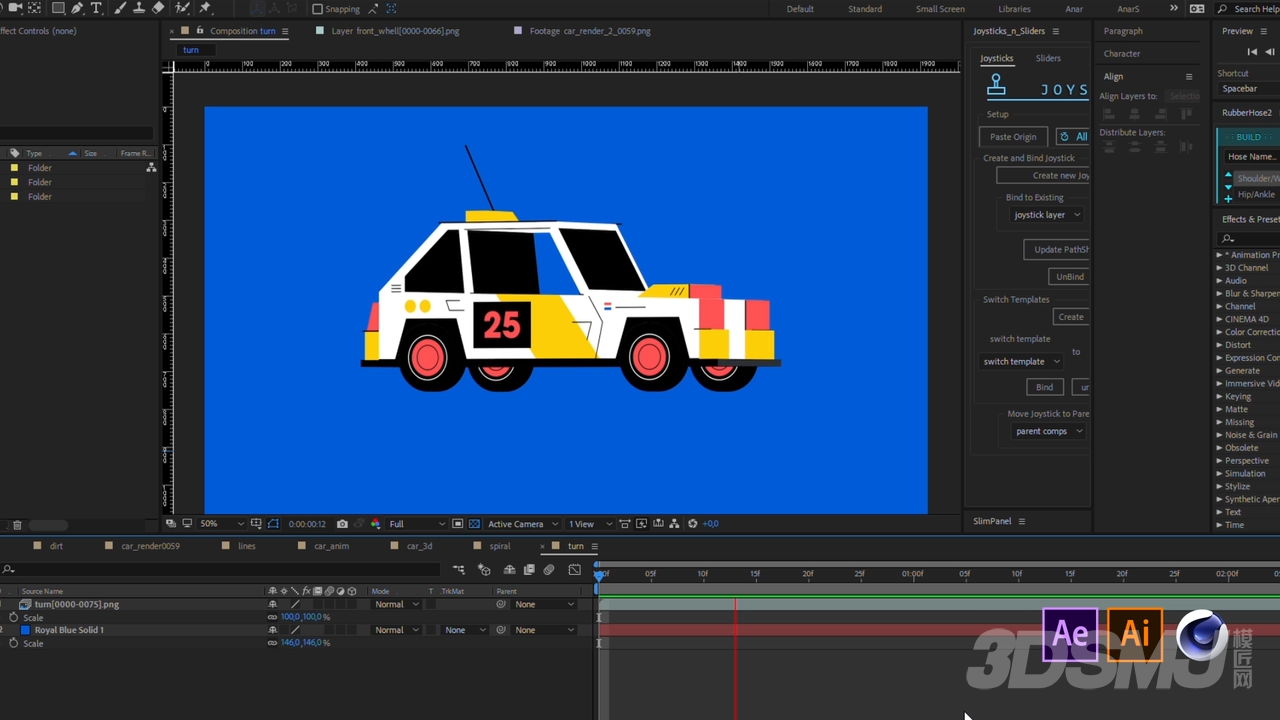Select the Eraser tool

click(x=159, y=8)
